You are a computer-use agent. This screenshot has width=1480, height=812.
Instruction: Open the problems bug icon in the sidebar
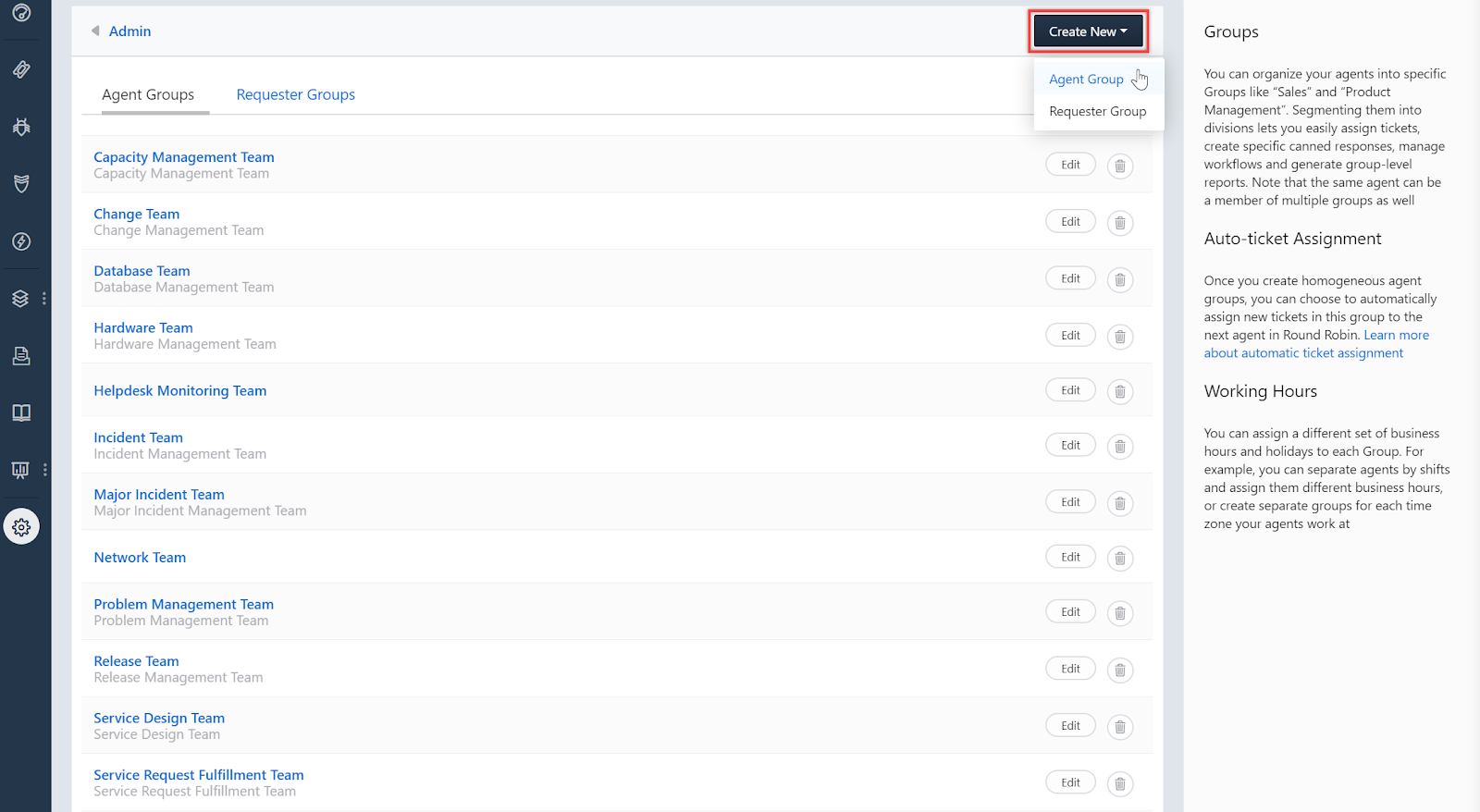click(x=21, y=127)
